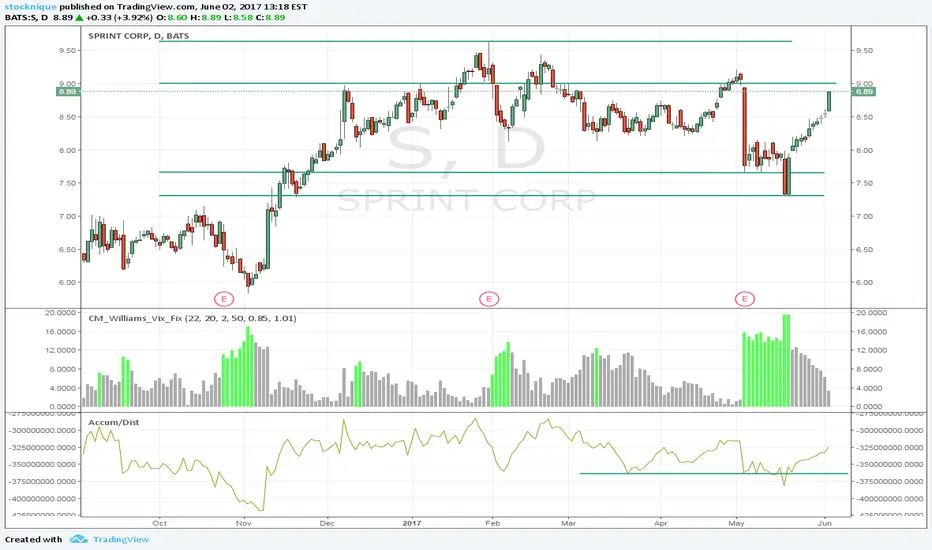Click the 6.00 label on left price axis
932x550 pixels.
pyautogui.click(x=67, y=282)
